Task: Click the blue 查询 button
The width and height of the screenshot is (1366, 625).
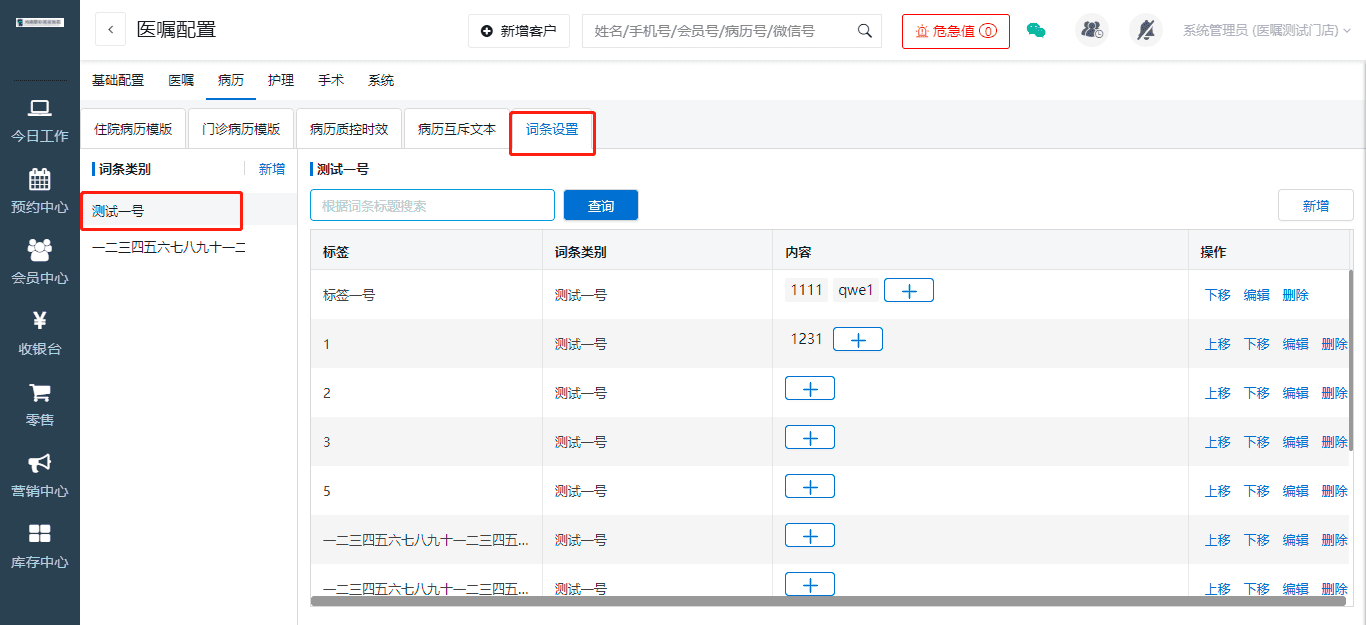Action: pyautogui.click(x=600, y=206)
